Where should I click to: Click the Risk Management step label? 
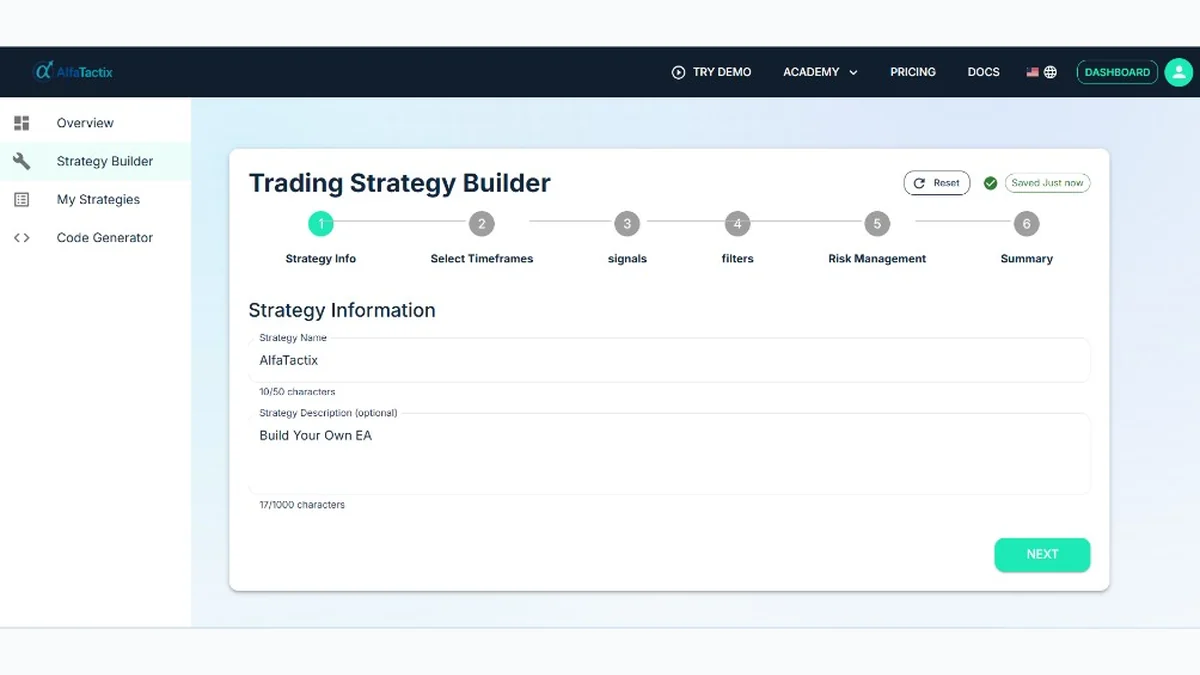coord(877,259)
